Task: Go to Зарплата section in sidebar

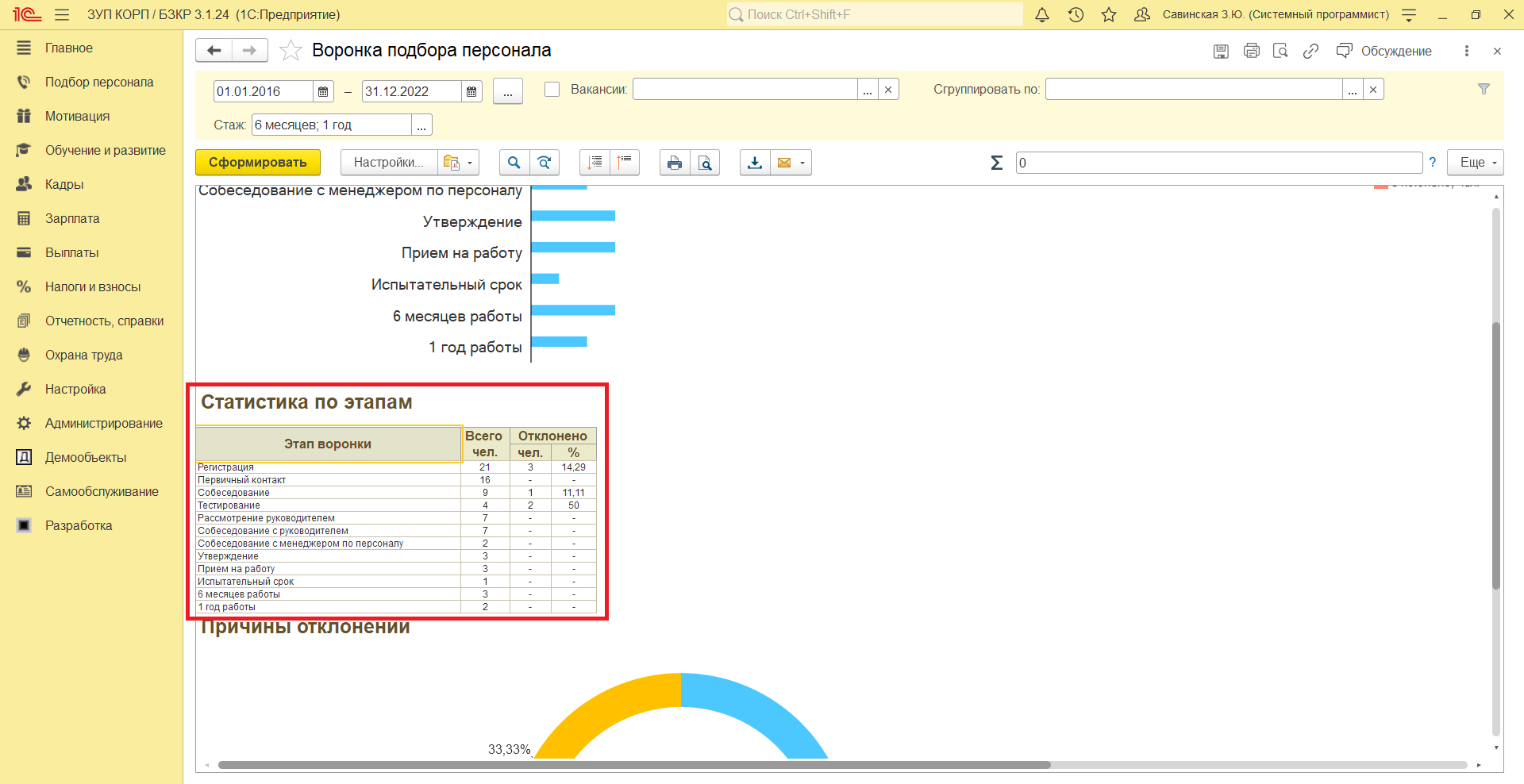Action: [72, 219]
